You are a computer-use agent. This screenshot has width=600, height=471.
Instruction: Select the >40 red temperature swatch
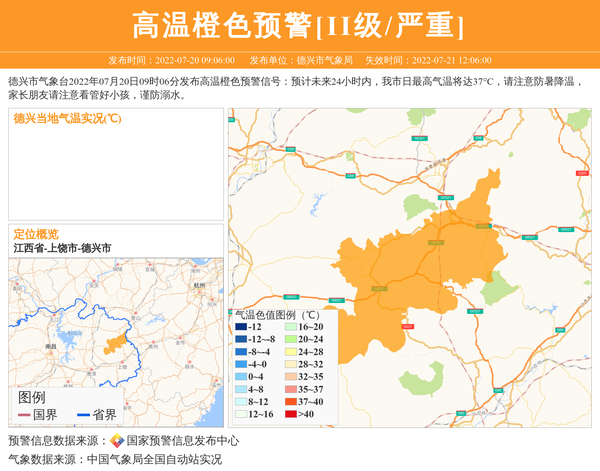[289, 414]
